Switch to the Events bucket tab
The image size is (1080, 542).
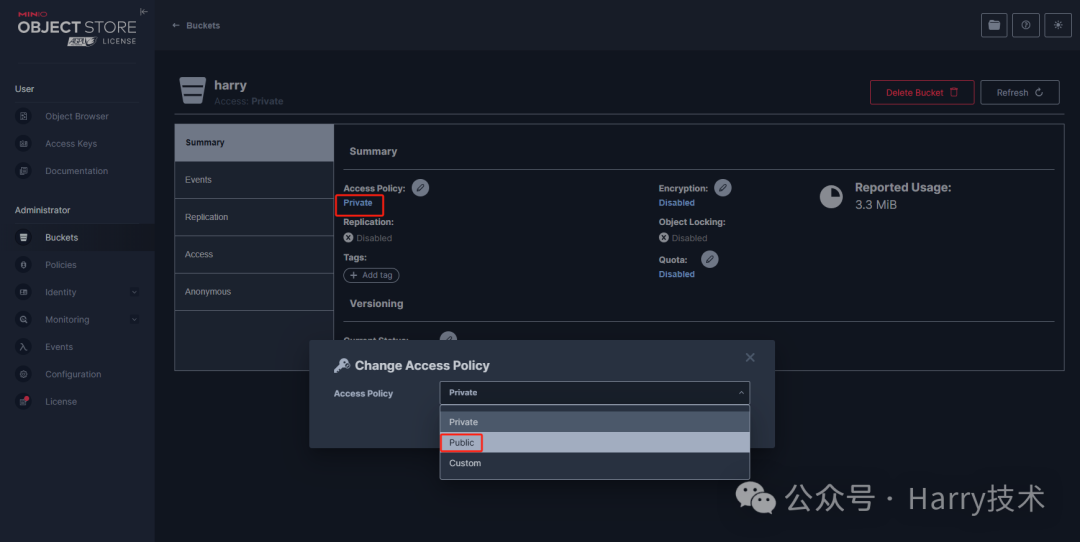pyautogui.click(x=198, y=180)
